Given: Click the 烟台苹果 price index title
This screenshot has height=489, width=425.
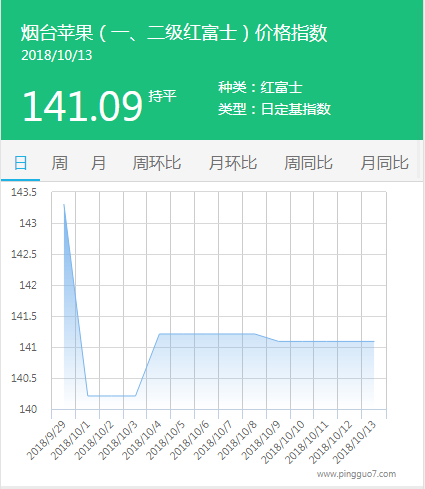Looking at the screenshot, I should tap(174, 33).
